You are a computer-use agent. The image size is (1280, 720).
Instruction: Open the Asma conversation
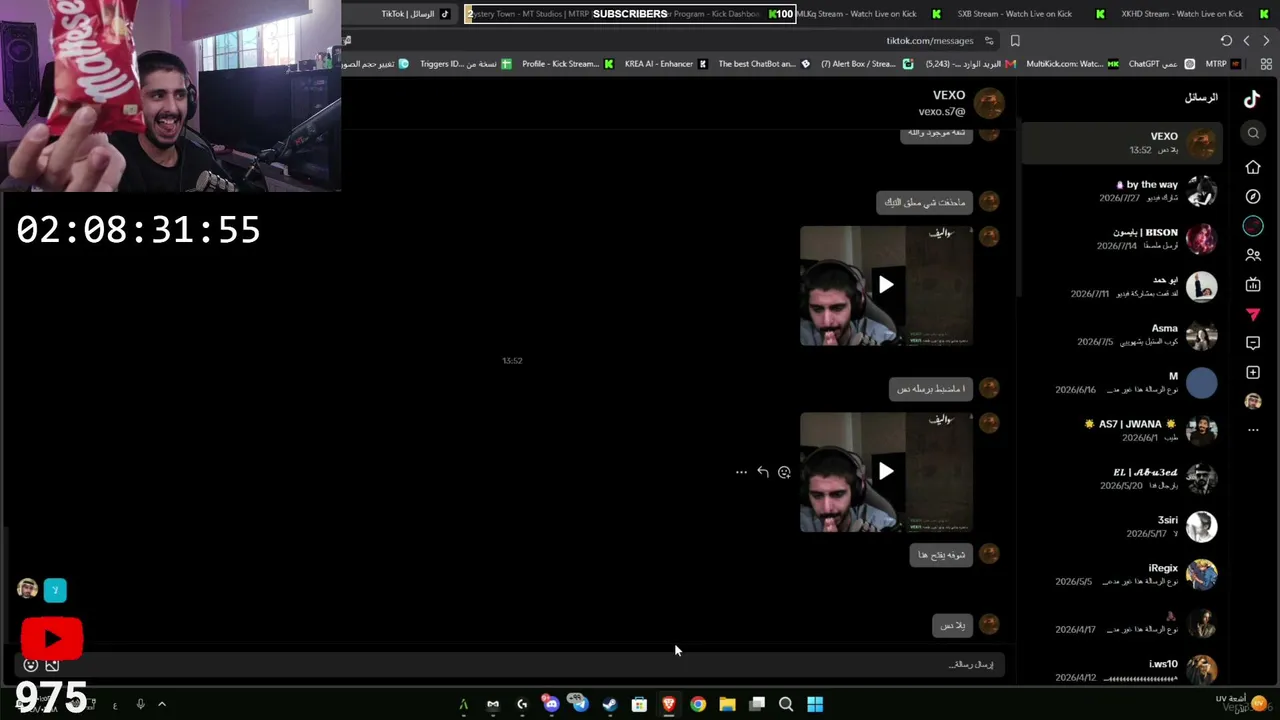tap(1122, 335)
